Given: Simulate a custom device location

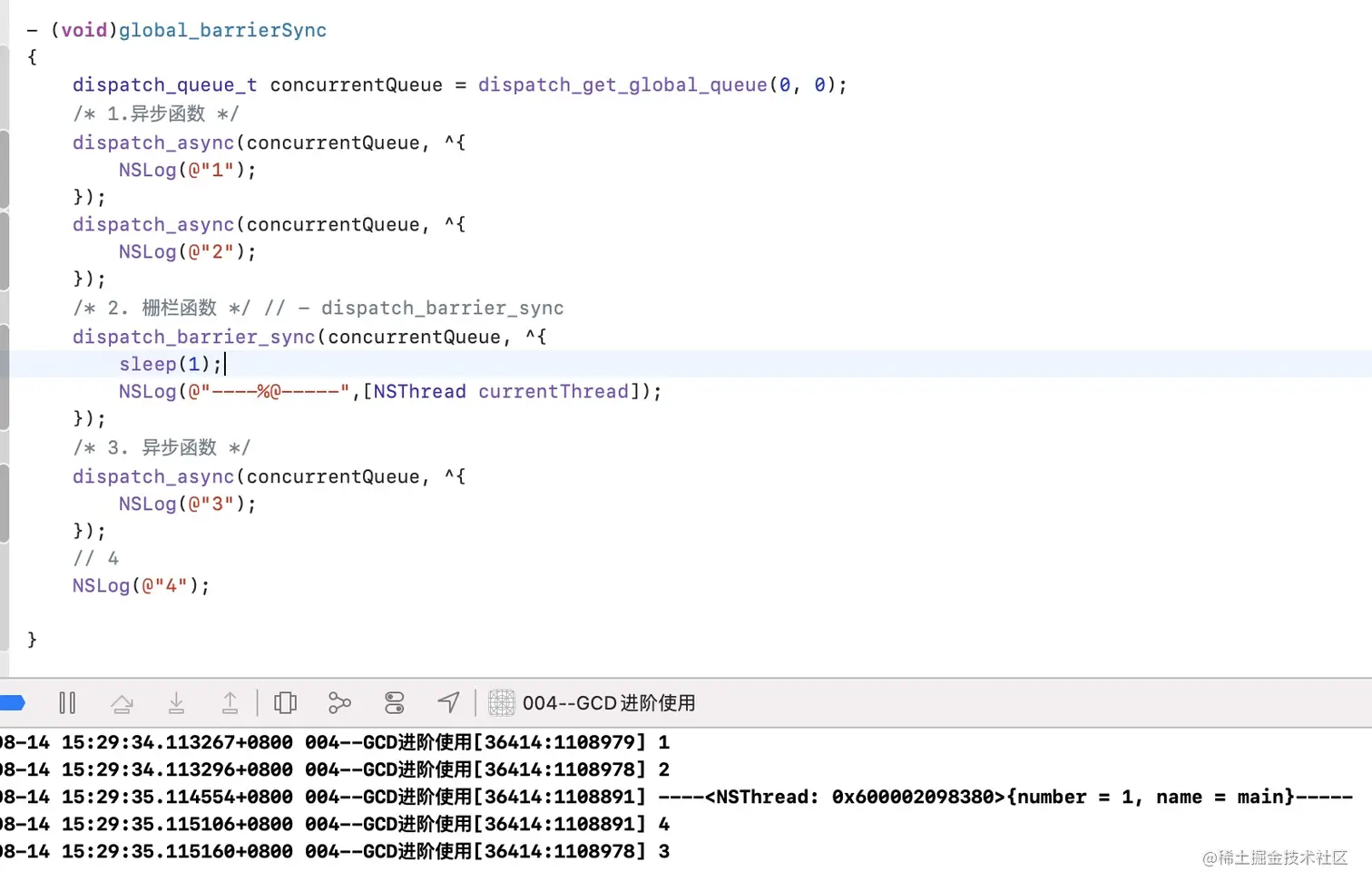Looking at the screenshot, I should 448,703.
